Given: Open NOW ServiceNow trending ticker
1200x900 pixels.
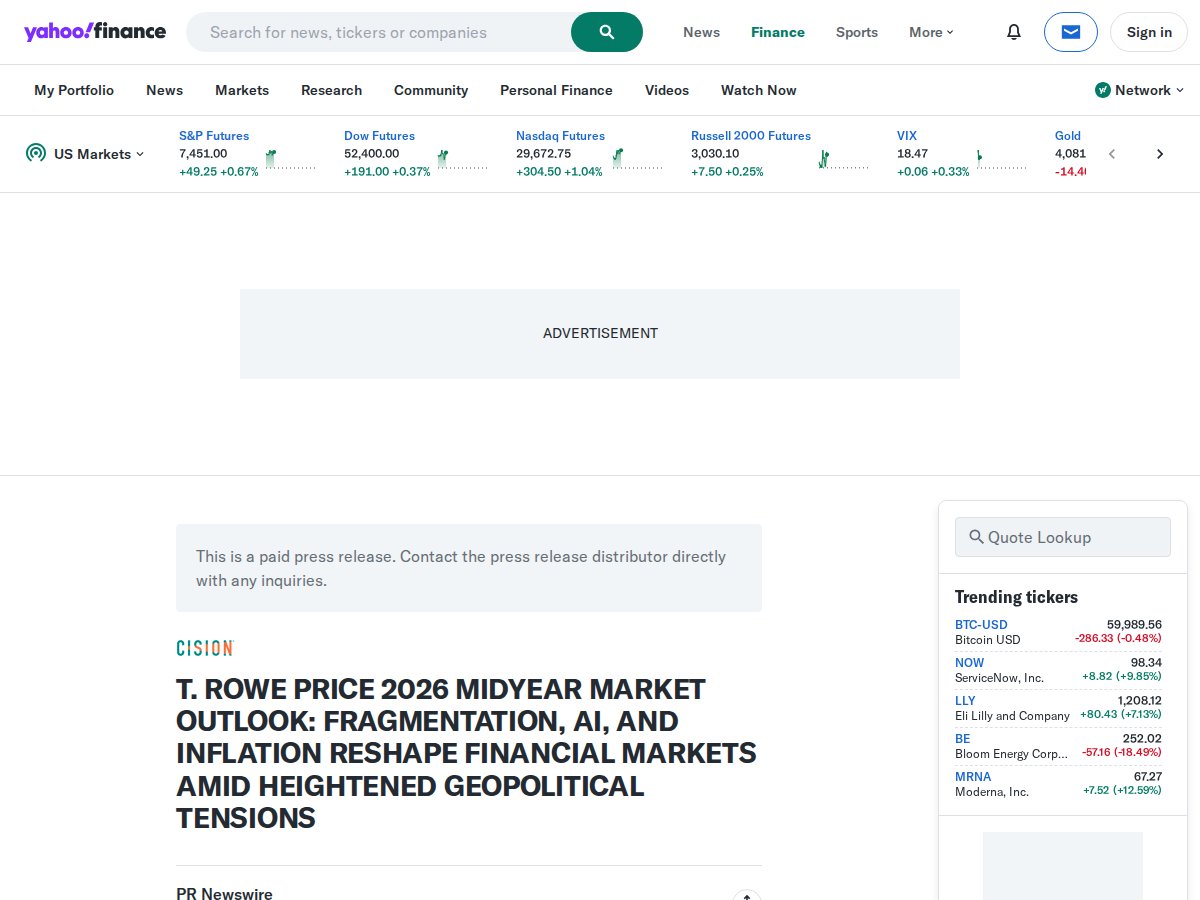Looking at the screenshot, I should [969, 663].
